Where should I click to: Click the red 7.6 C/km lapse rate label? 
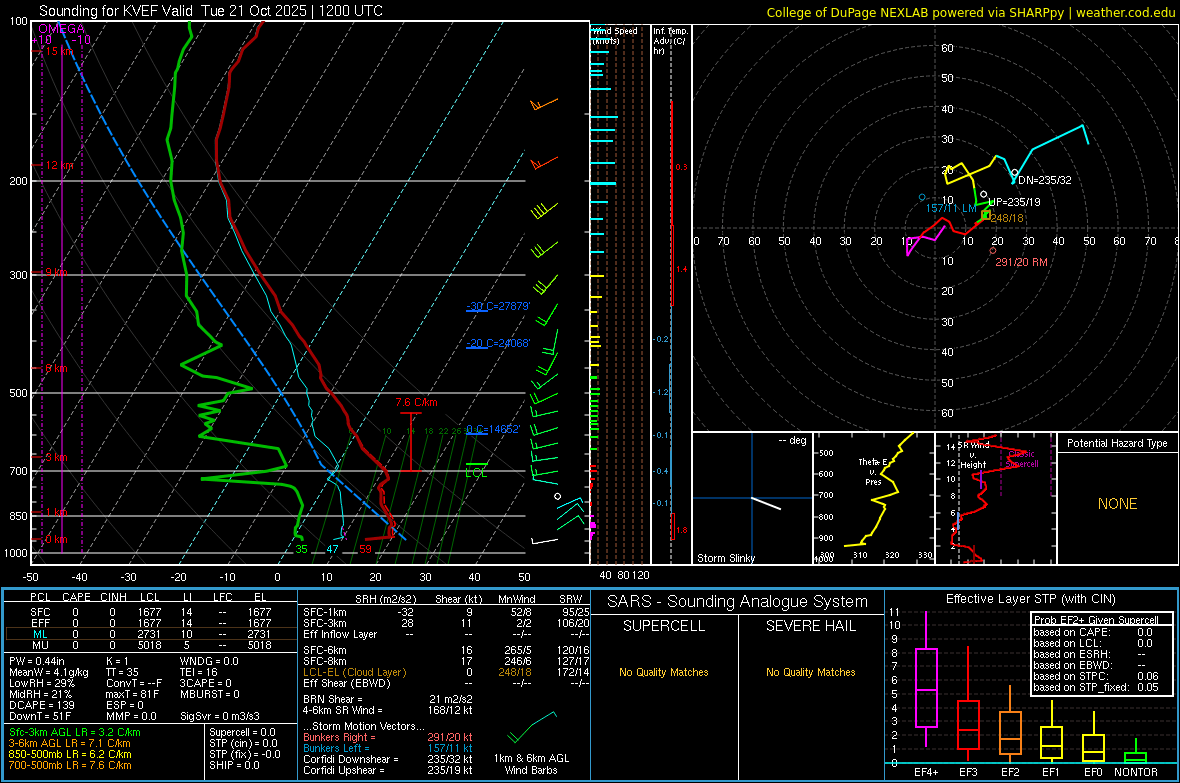point(416,402)
